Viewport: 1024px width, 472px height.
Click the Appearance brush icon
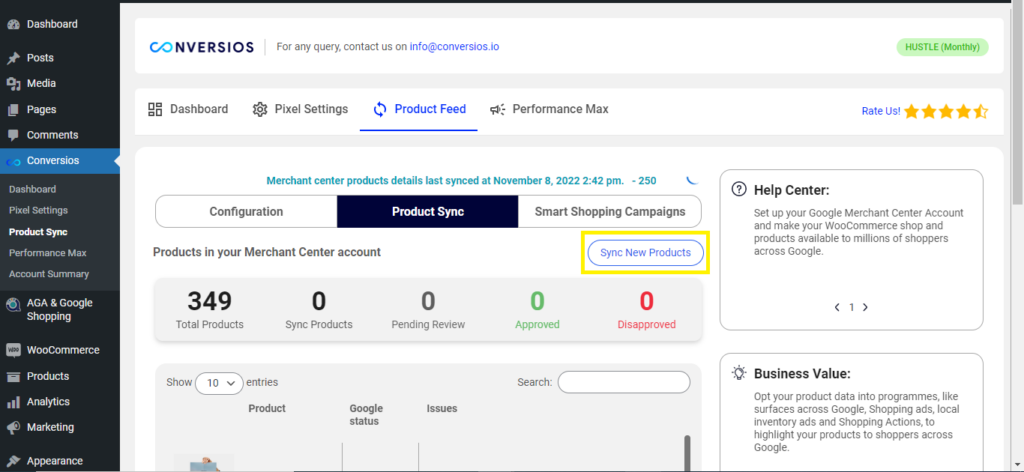tap(13, 461)
